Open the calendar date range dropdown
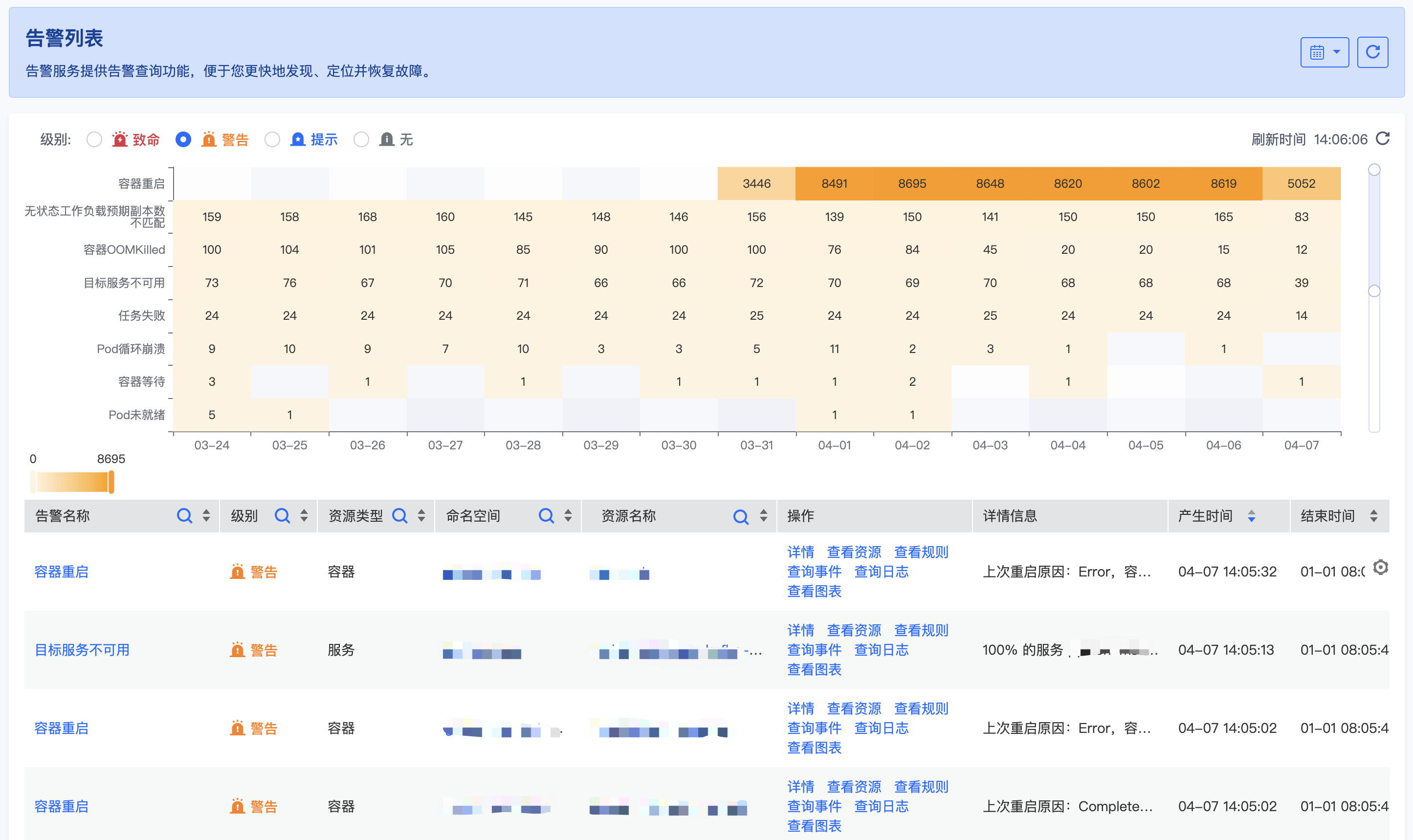The width and height of the screenshot is (1413, 840). point(1324,53)
